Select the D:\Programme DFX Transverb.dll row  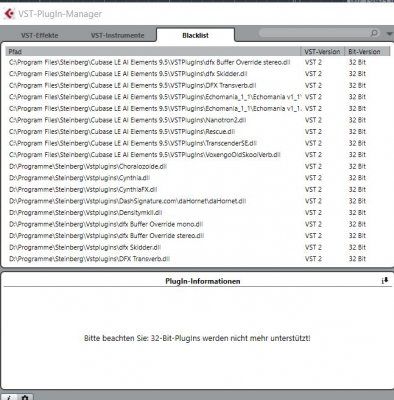tap(197, 259)
